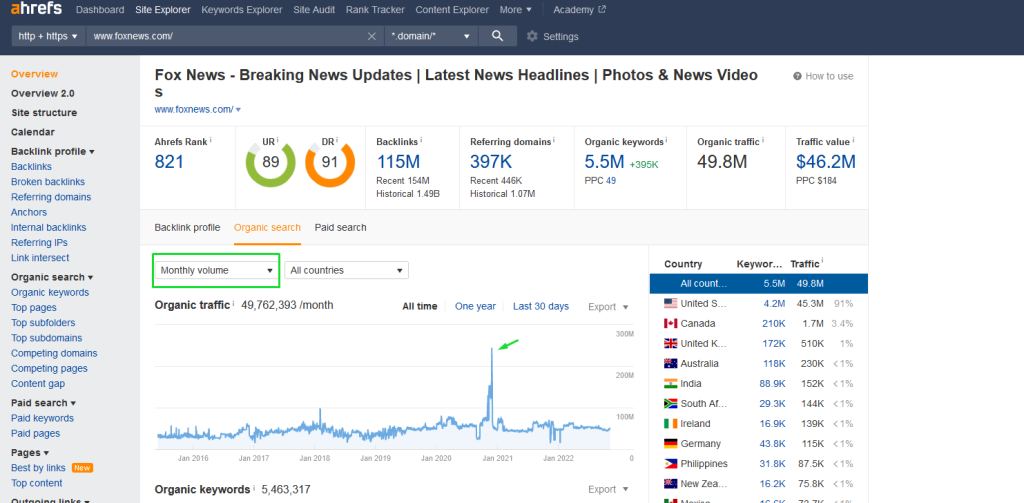Open Overview 2.0 in sidebar
The height and width of the screenshot is (503, 1024).
click(42, 93)
